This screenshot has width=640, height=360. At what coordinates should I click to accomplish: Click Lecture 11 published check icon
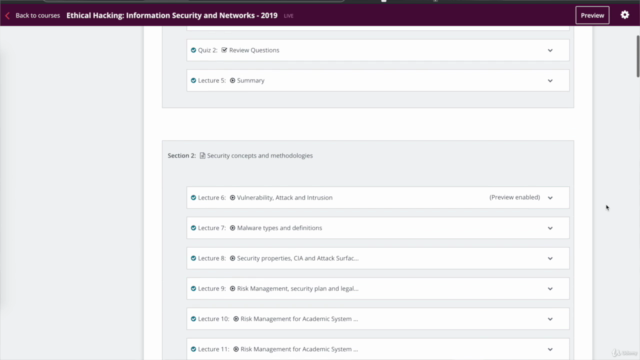click(x=193, y=349)
